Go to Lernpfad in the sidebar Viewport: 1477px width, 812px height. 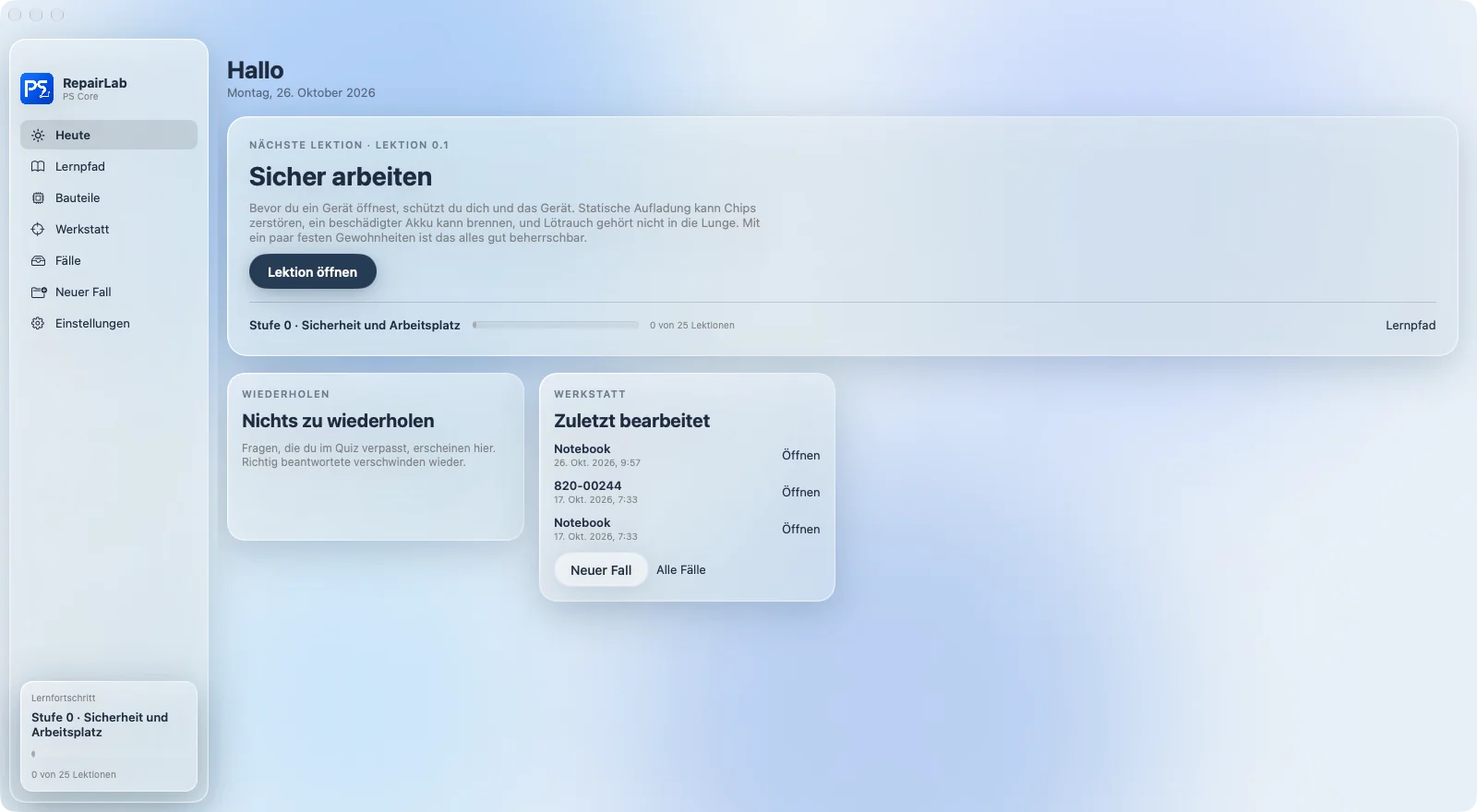coord(109,166)
